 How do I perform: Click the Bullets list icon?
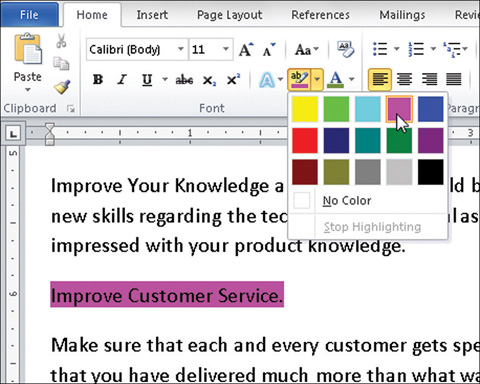point(380,49)
